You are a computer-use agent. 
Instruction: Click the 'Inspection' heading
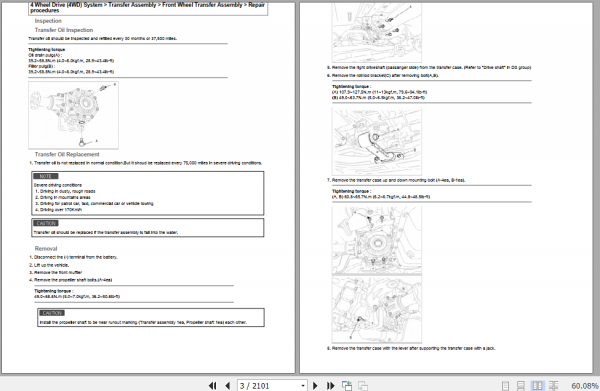(48, 21)
